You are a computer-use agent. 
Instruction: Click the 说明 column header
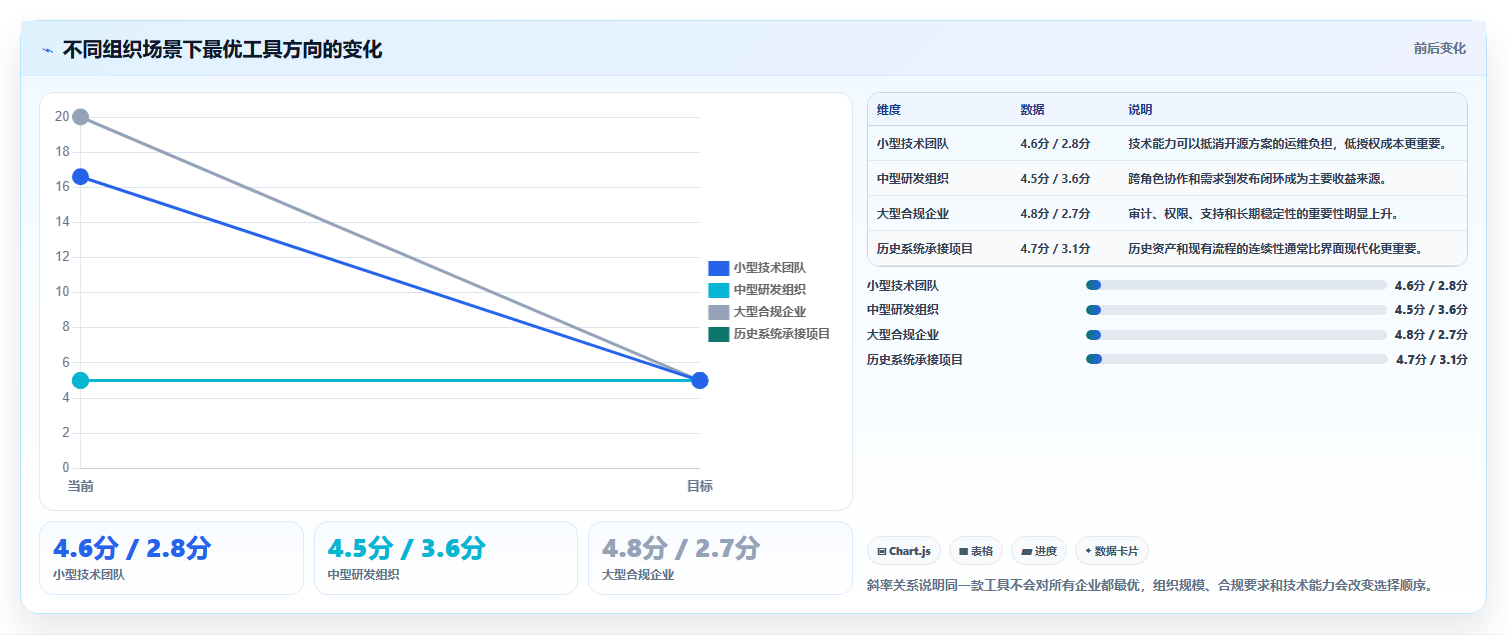tap(1140, 110)
